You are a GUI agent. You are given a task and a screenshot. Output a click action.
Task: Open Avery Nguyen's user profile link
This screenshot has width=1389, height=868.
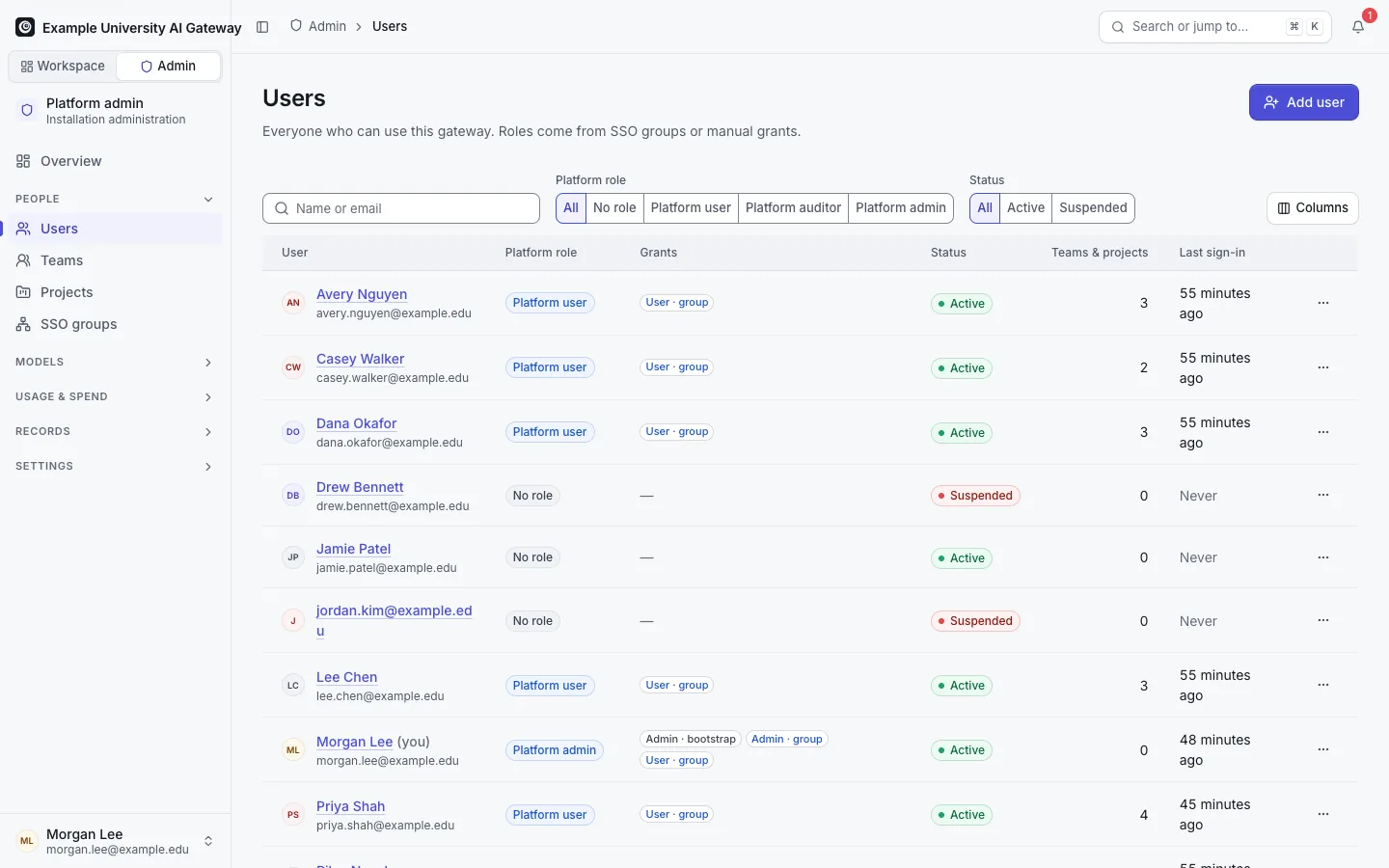pos(362,294)
